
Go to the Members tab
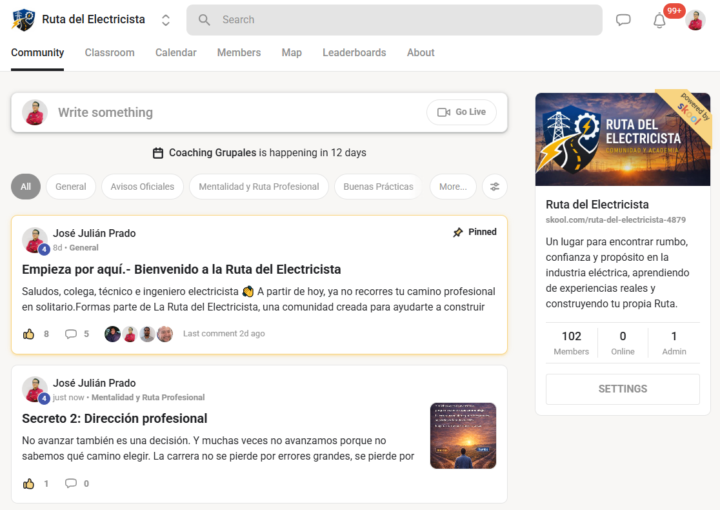pos(239,52)
